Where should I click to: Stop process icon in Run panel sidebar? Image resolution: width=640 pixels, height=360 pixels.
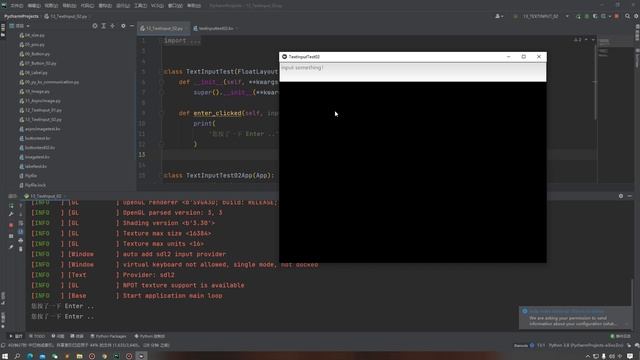tap(11, 225)
